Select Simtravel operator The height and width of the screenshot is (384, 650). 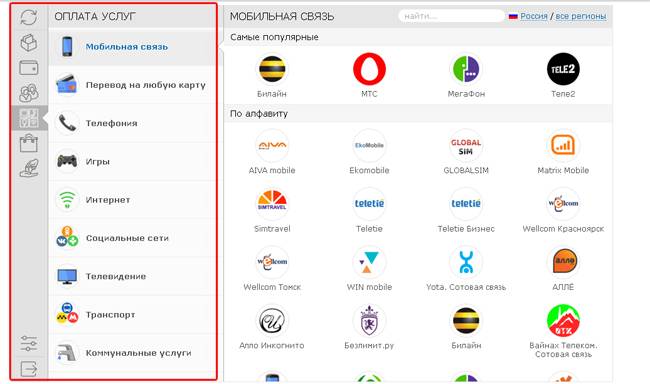coord(272,210)
